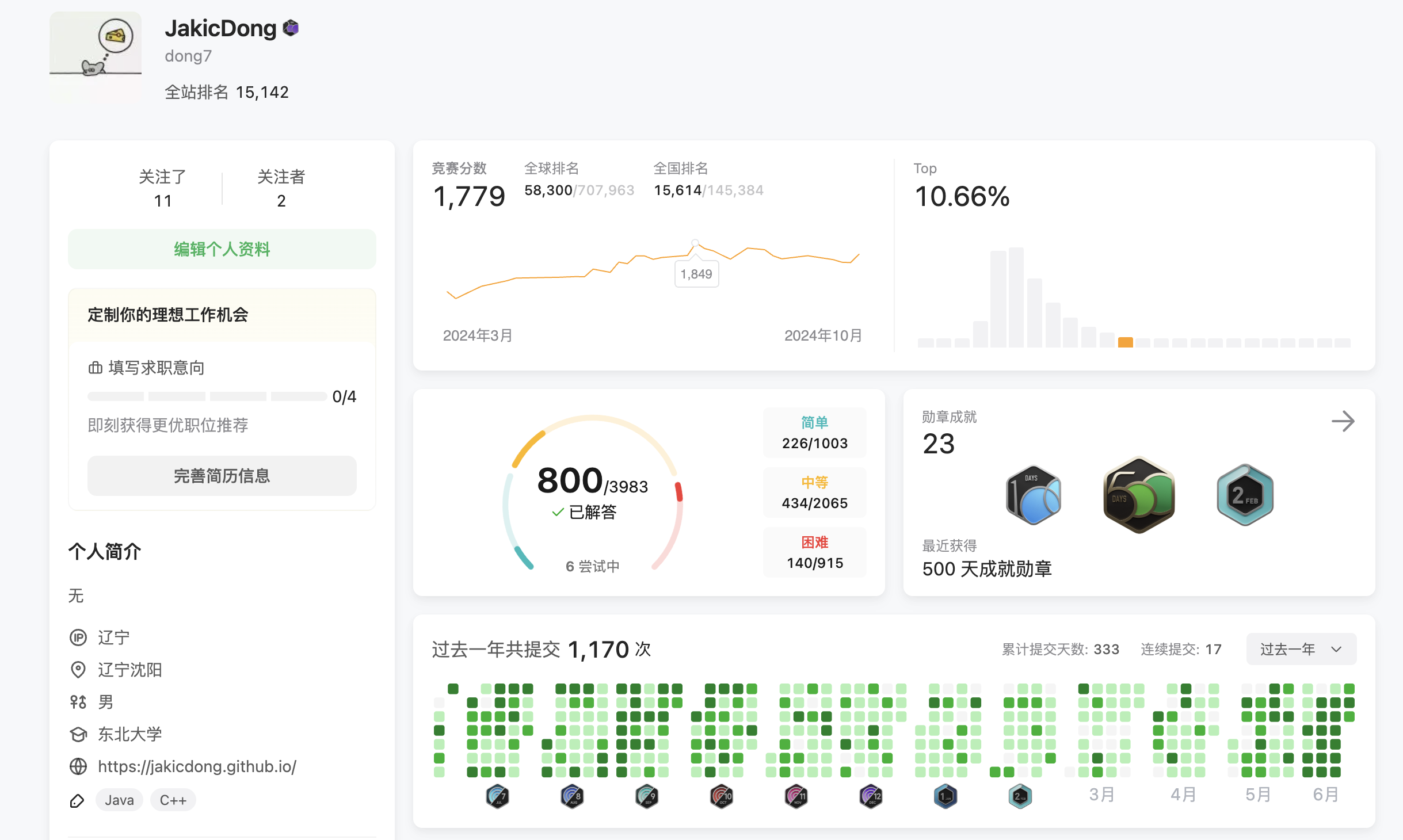Click the purple badge beside JakicDong name
The height and width of the screenshot is (840, 1403).
[x=291, y=28]
